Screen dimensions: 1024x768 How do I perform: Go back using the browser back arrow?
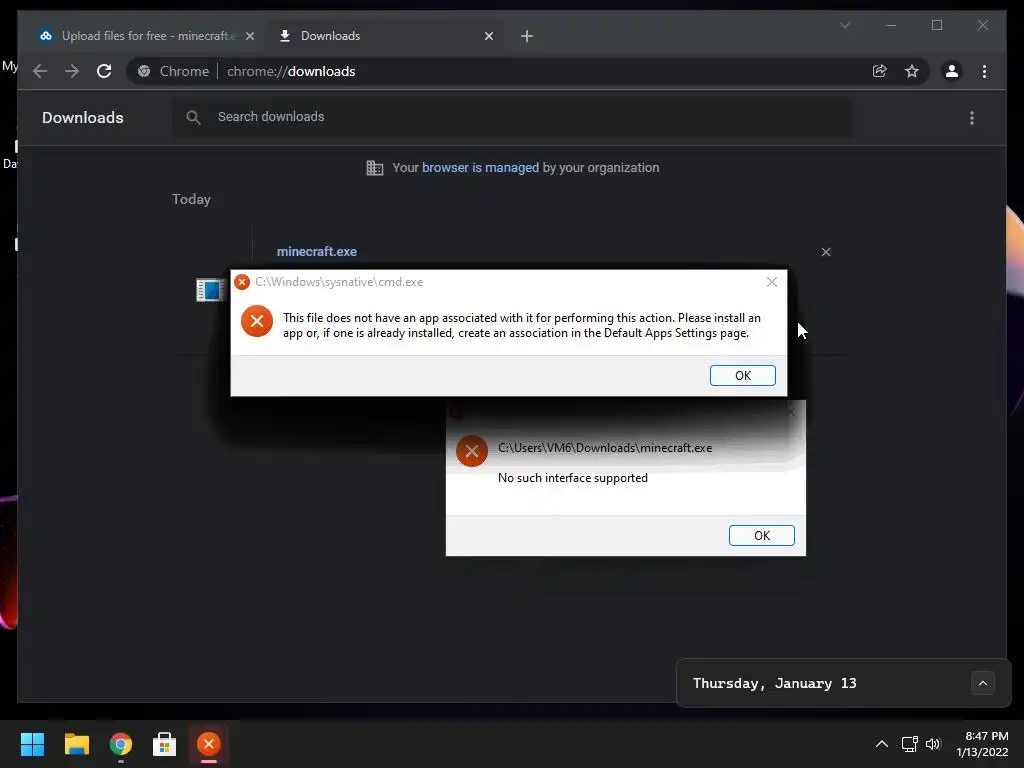40,71
